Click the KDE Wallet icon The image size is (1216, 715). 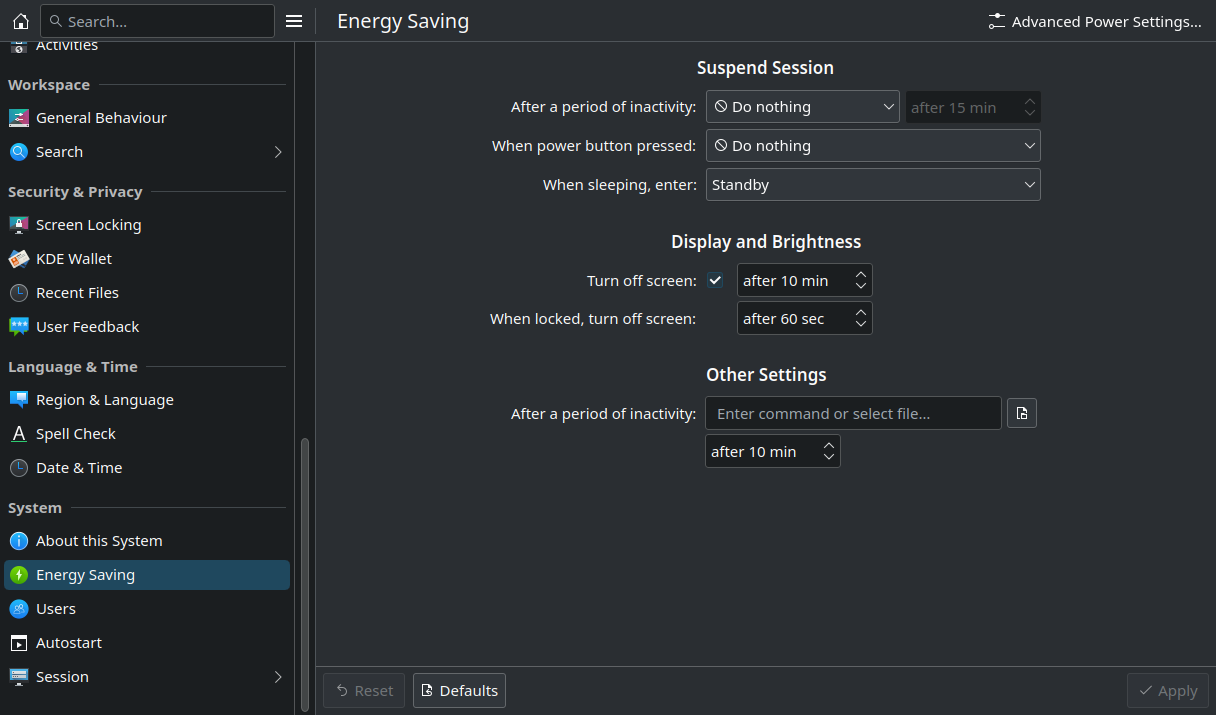pyautogui.click(x=19, y=259)
